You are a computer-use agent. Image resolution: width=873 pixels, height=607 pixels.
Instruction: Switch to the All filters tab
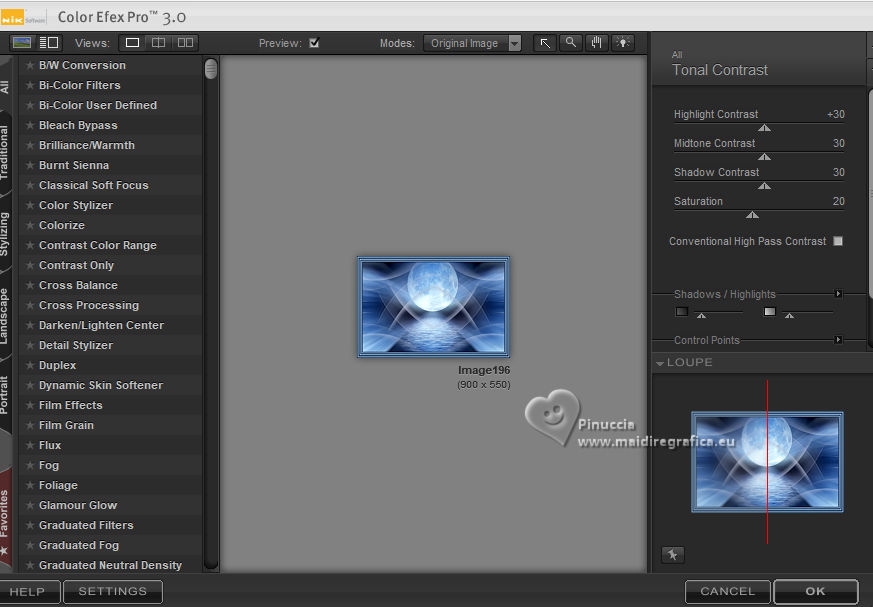point(4,87)
